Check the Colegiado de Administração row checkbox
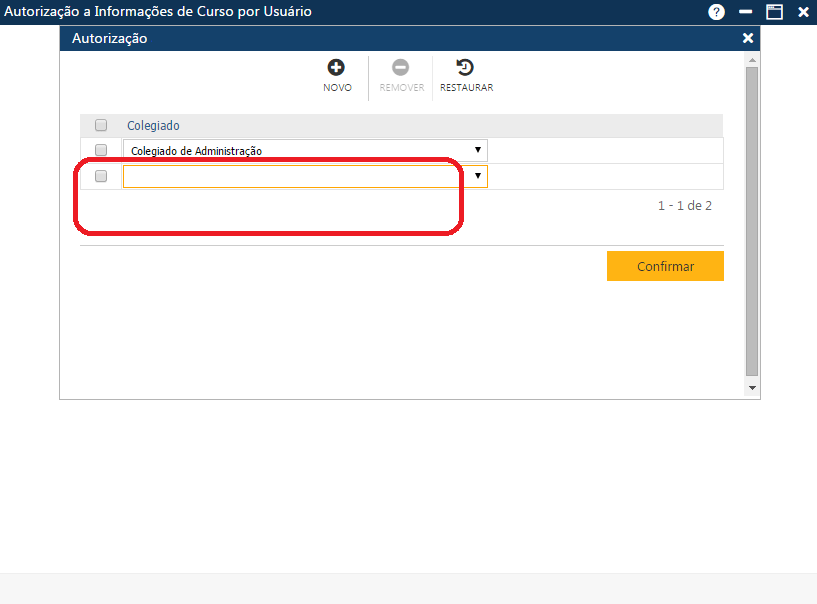The image size is (817, 604). coord(101,150)
